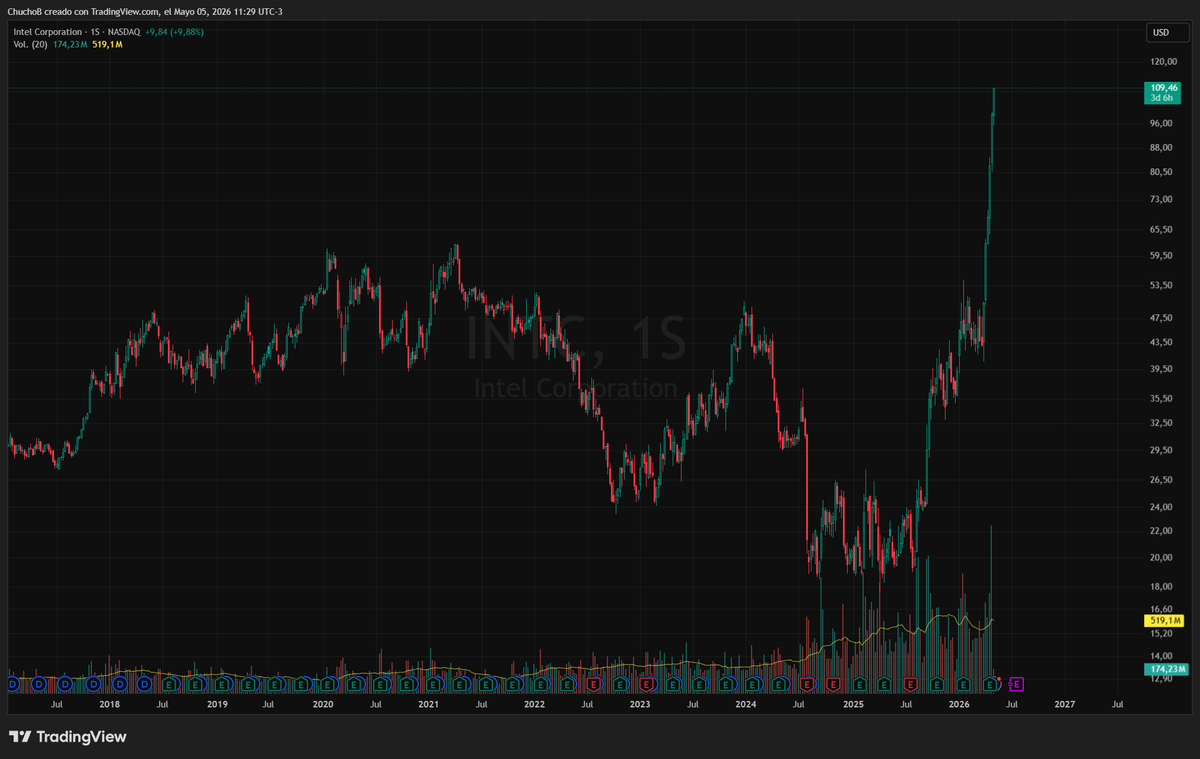
Task: Click the 2022 time axis label
Action: [534, 704]
